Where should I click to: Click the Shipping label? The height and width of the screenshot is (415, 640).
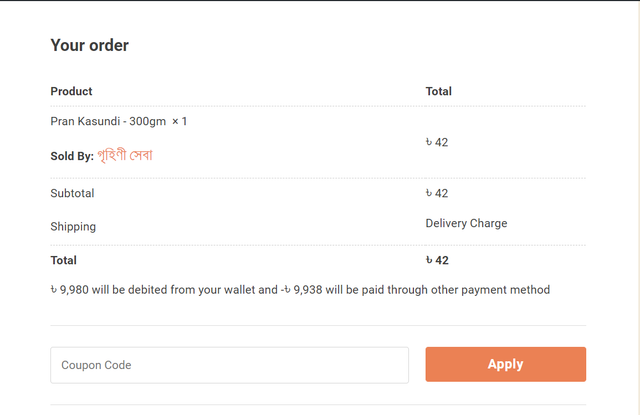[x=73, y=226]
